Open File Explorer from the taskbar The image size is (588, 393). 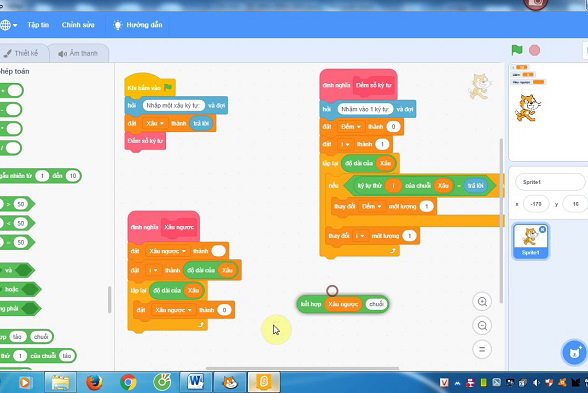point(60,382)
